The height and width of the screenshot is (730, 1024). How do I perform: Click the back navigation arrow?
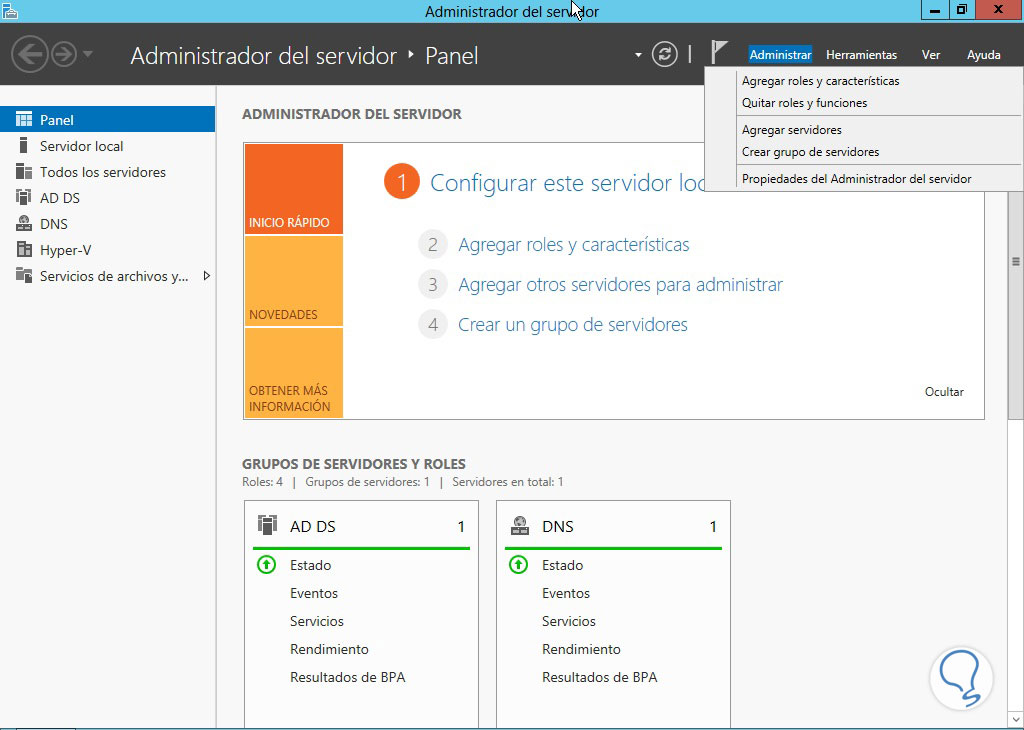(30, 54)
